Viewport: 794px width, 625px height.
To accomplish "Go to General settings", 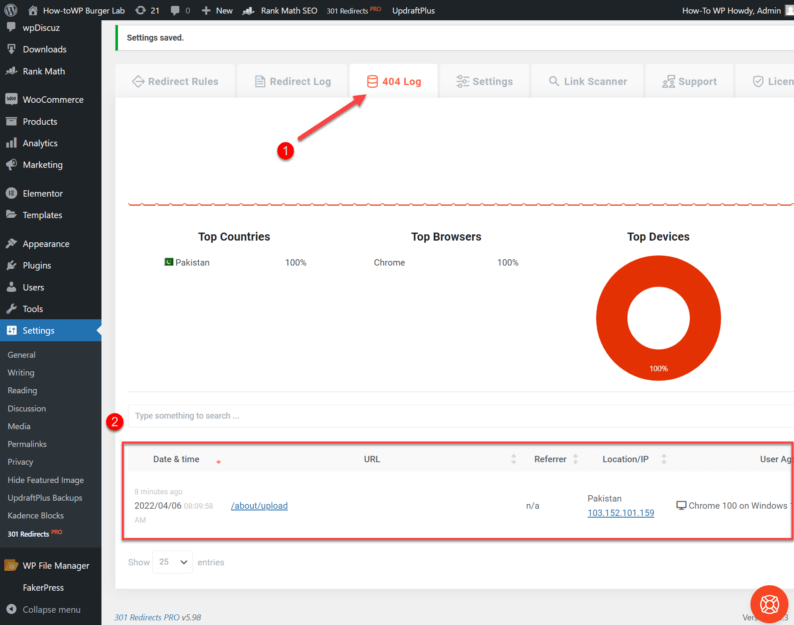I will 21,355.
